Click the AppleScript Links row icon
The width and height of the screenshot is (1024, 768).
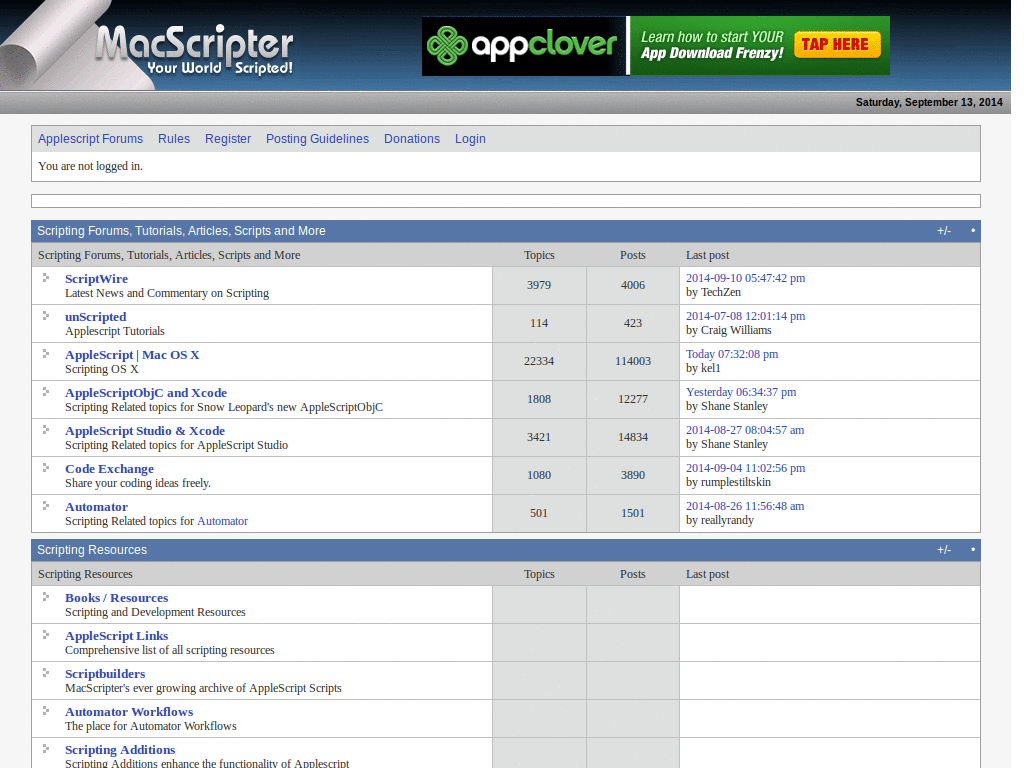(46, 634)
